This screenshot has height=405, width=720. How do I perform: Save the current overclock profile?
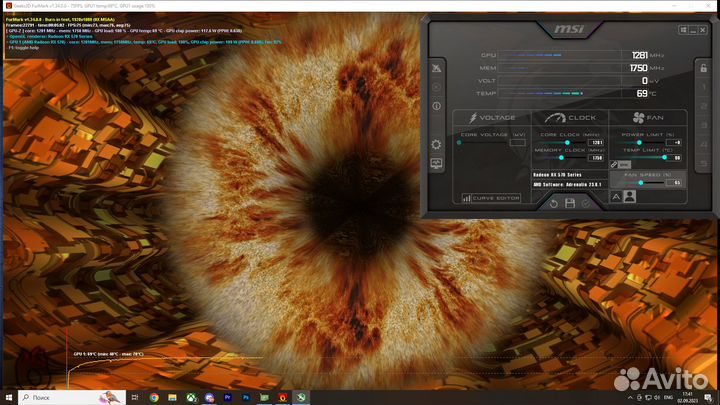tap(570, 204)
